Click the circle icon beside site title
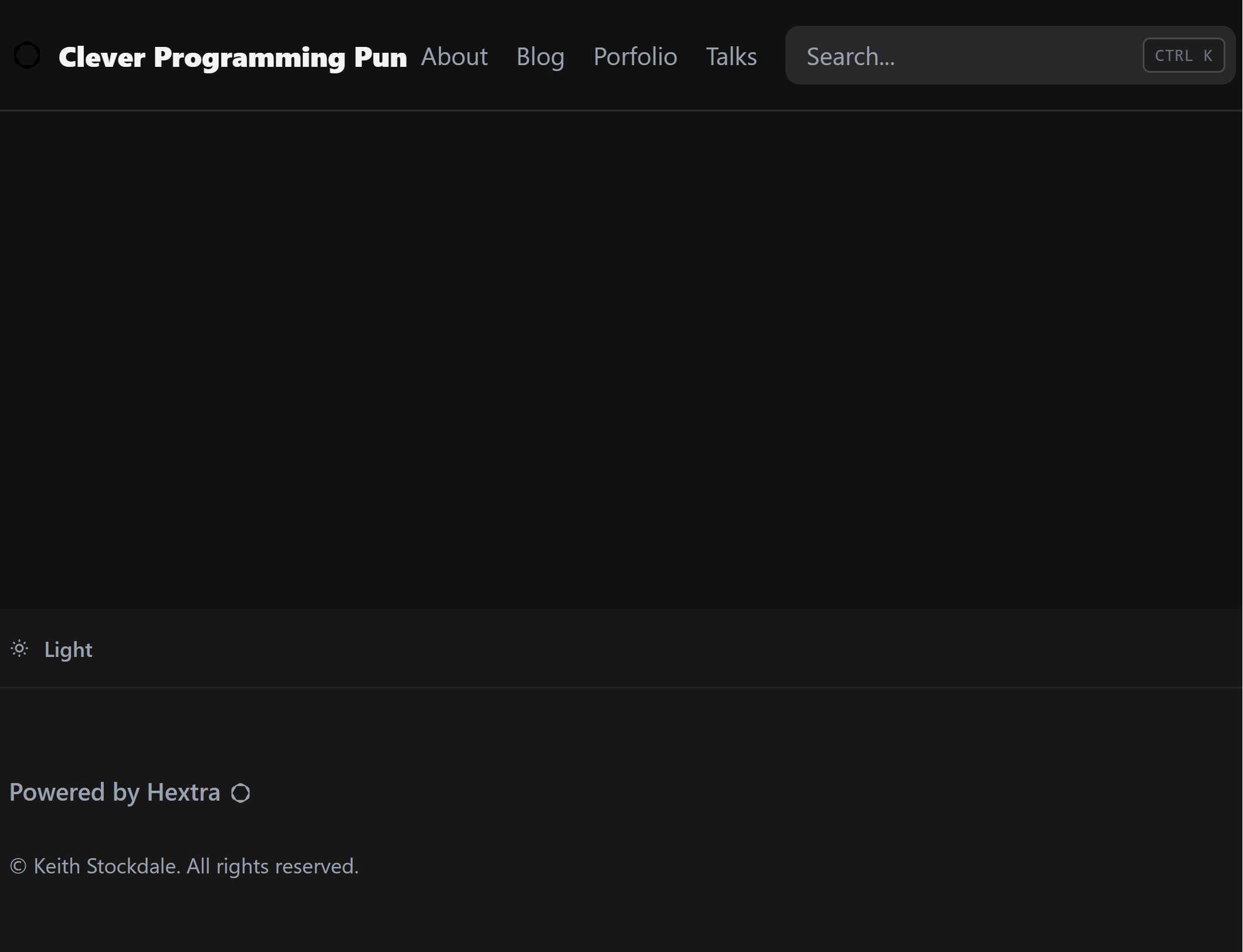This screenshot has width=1243, height=952. (x=26, y=55)
